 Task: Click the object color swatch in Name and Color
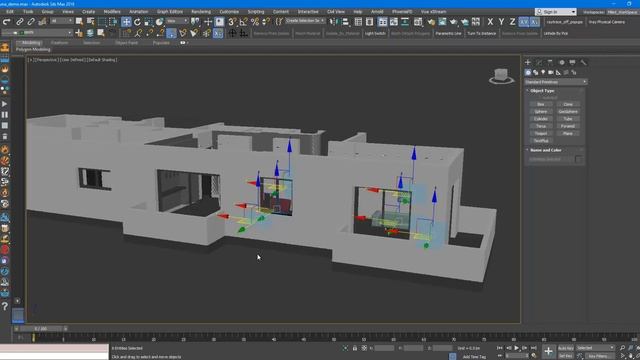point(579,159)
